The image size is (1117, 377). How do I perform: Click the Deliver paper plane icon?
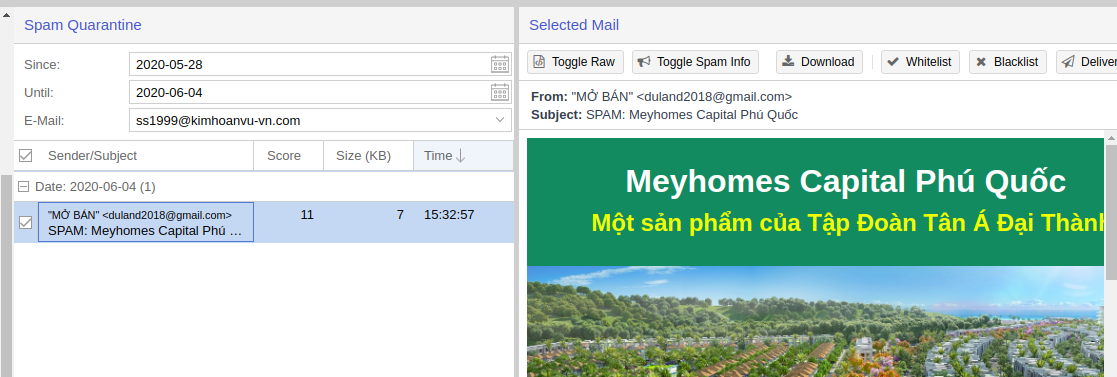[1068, 62]
